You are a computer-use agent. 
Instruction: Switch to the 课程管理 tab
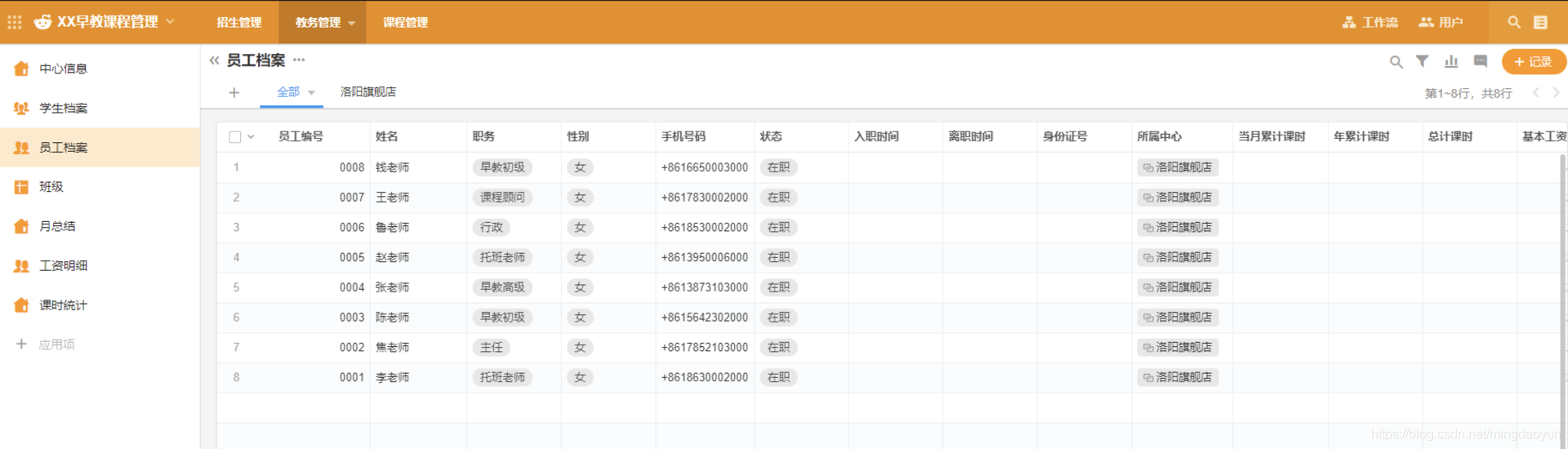[x=406, y=22]
